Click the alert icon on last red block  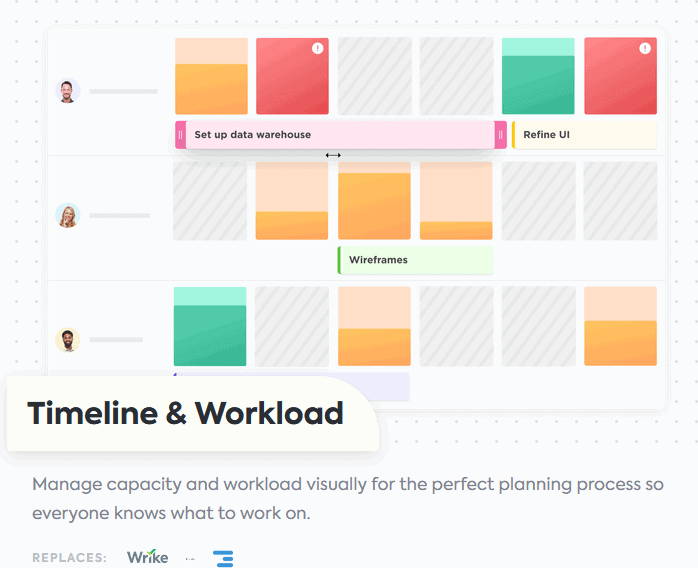click(645, 48)
